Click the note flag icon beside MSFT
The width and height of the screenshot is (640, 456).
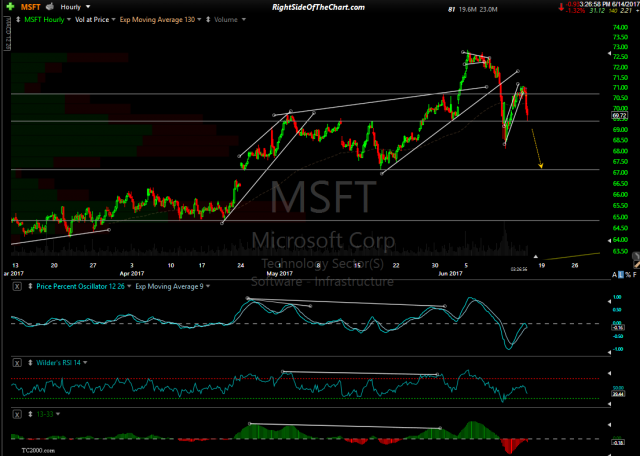click(x=50, y=7)
